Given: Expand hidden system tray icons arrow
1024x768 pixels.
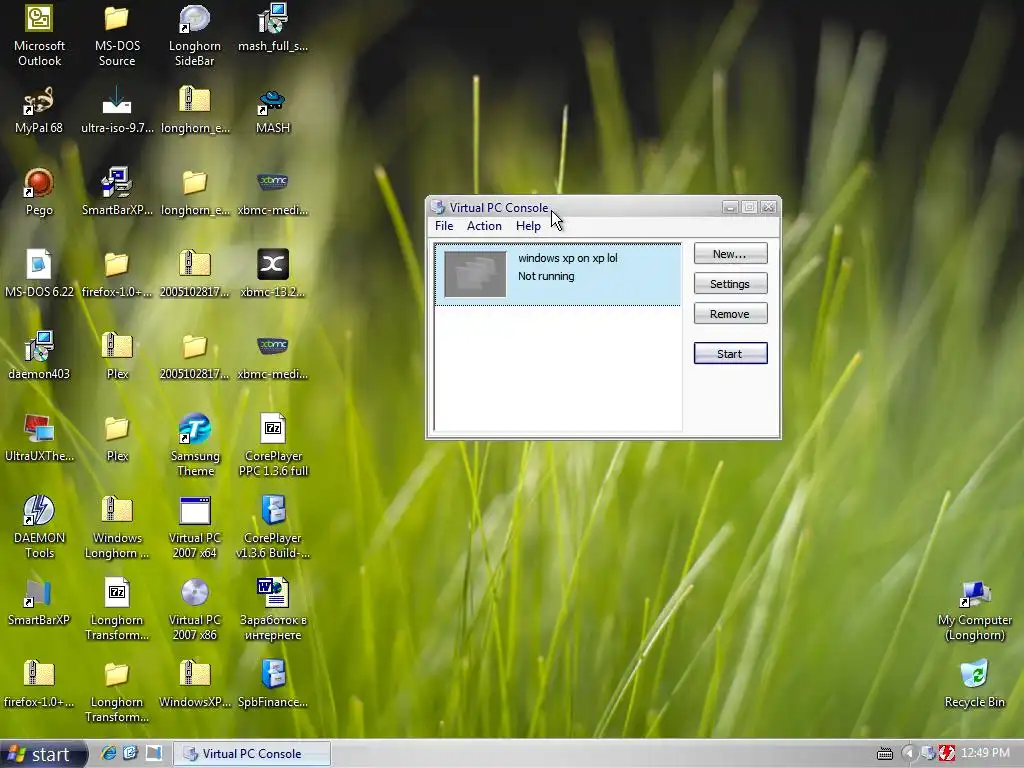Looking at the screenshot, I should [x=908, y=754].
